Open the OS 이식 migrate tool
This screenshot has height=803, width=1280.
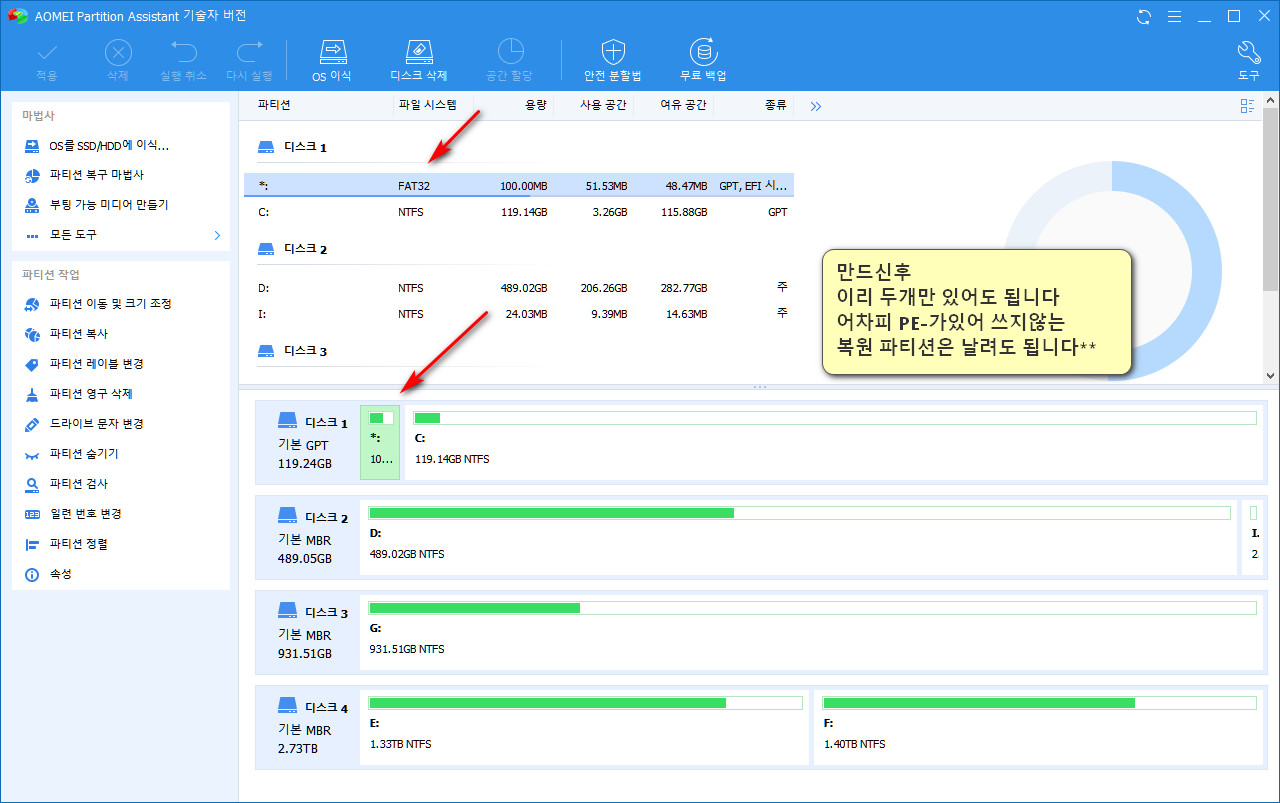tap(332, 61)
